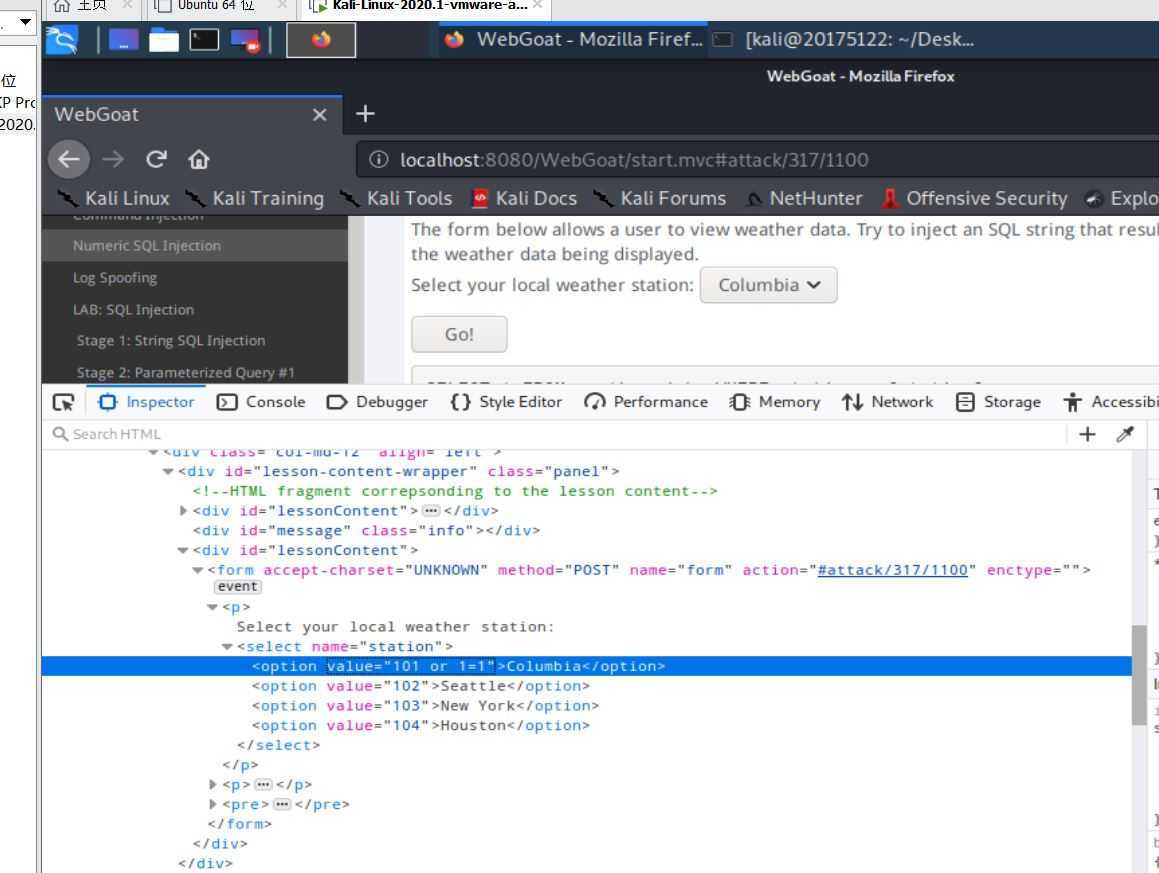Open the Kali Docs bookmark

coord(525,198)
